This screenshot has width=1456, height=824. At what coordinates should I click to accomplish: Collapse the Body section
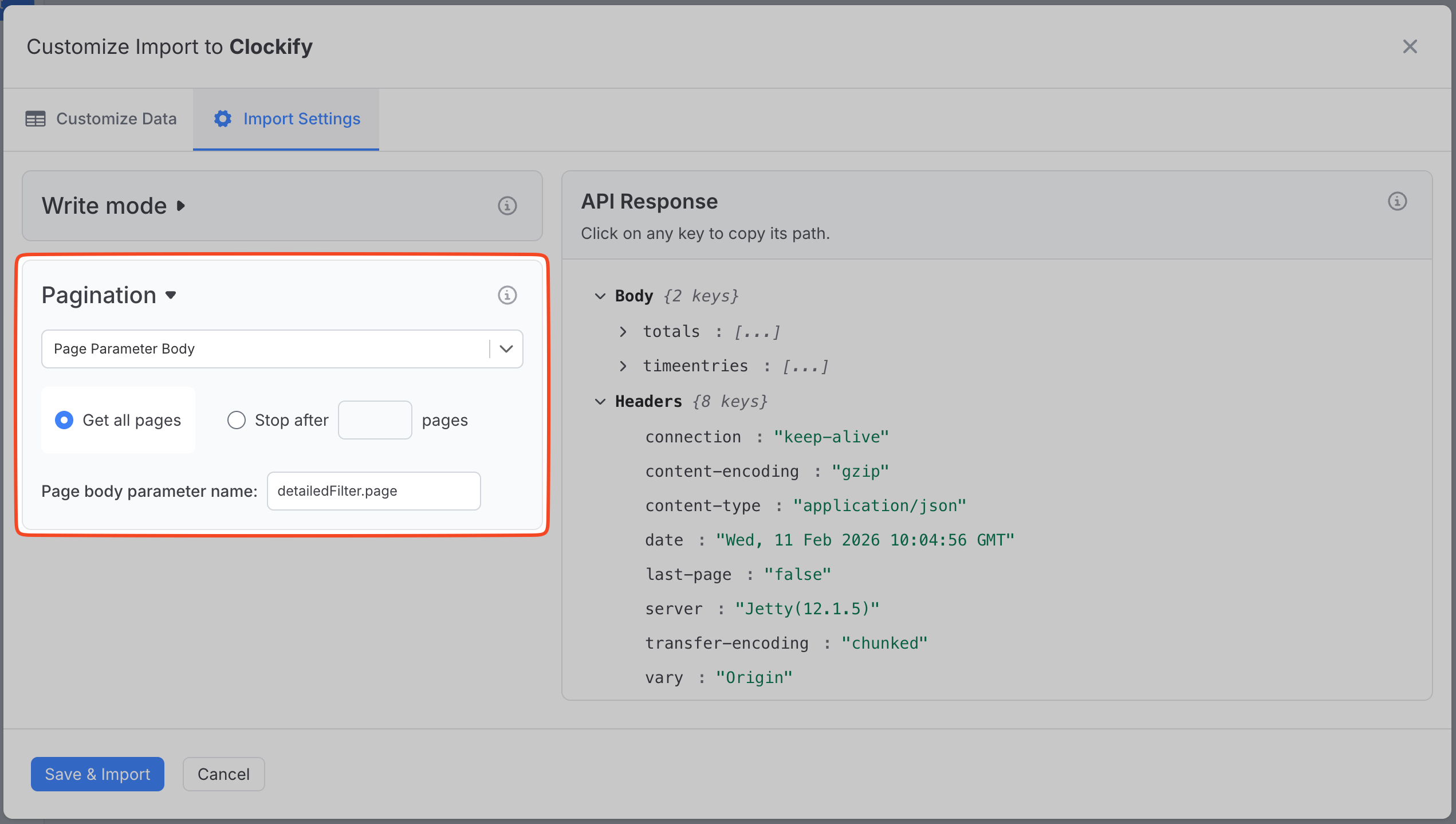pyautogui.click(x=600, y=296)
